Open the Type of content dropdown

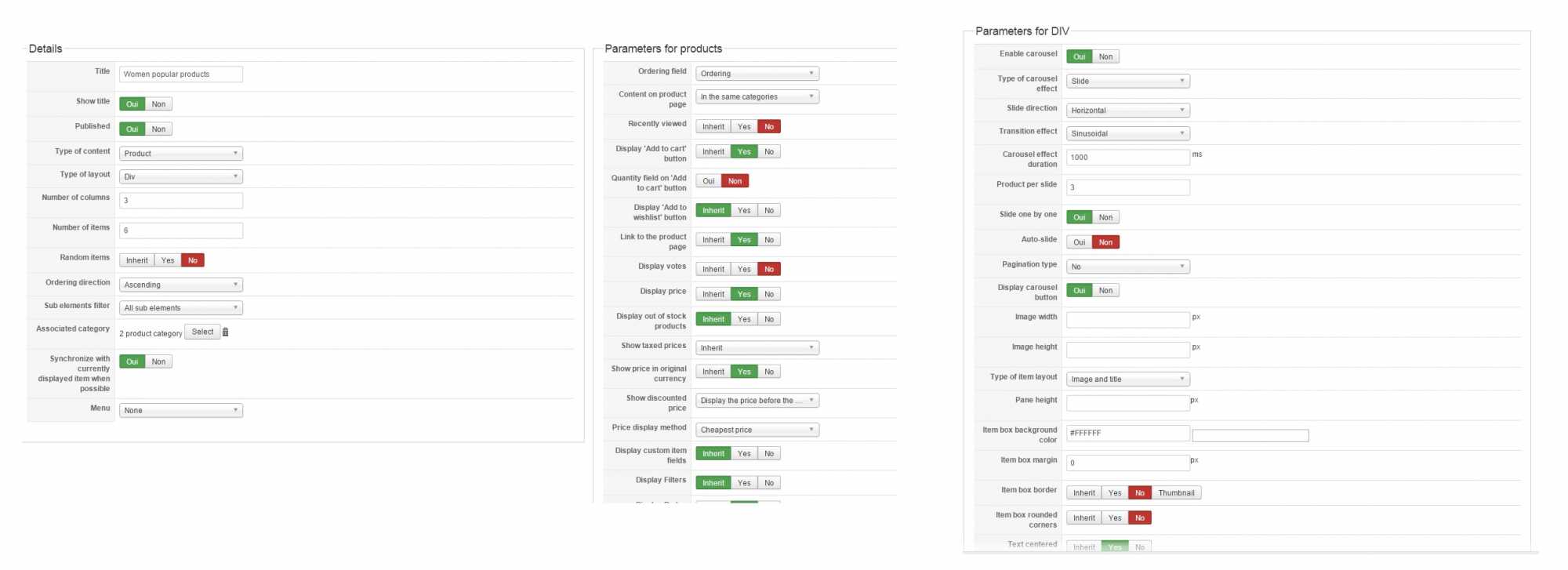pyautogui.click(x=181, y=154)
